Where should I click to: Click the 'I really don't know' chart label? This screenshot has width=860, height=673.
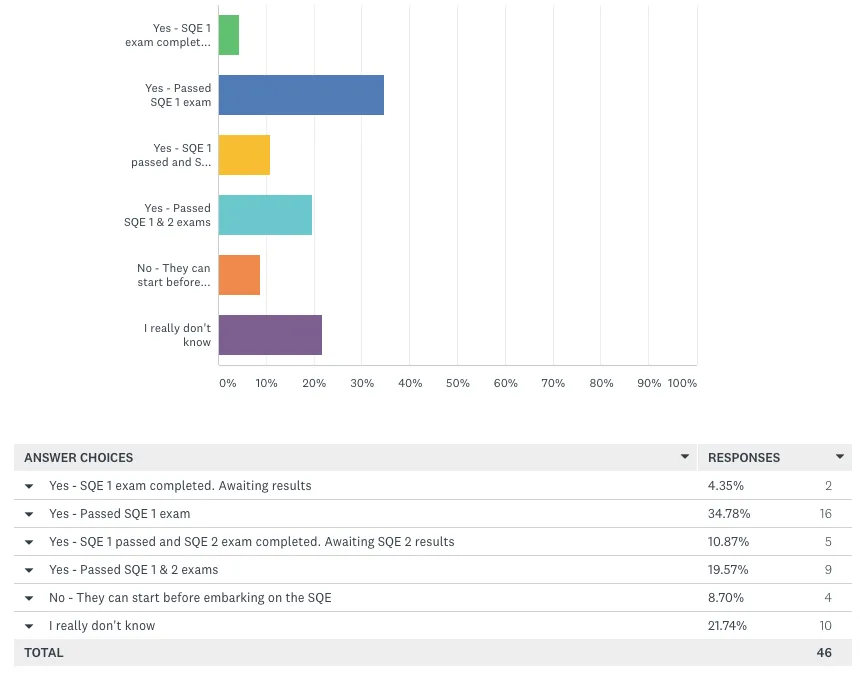[177, 335]
